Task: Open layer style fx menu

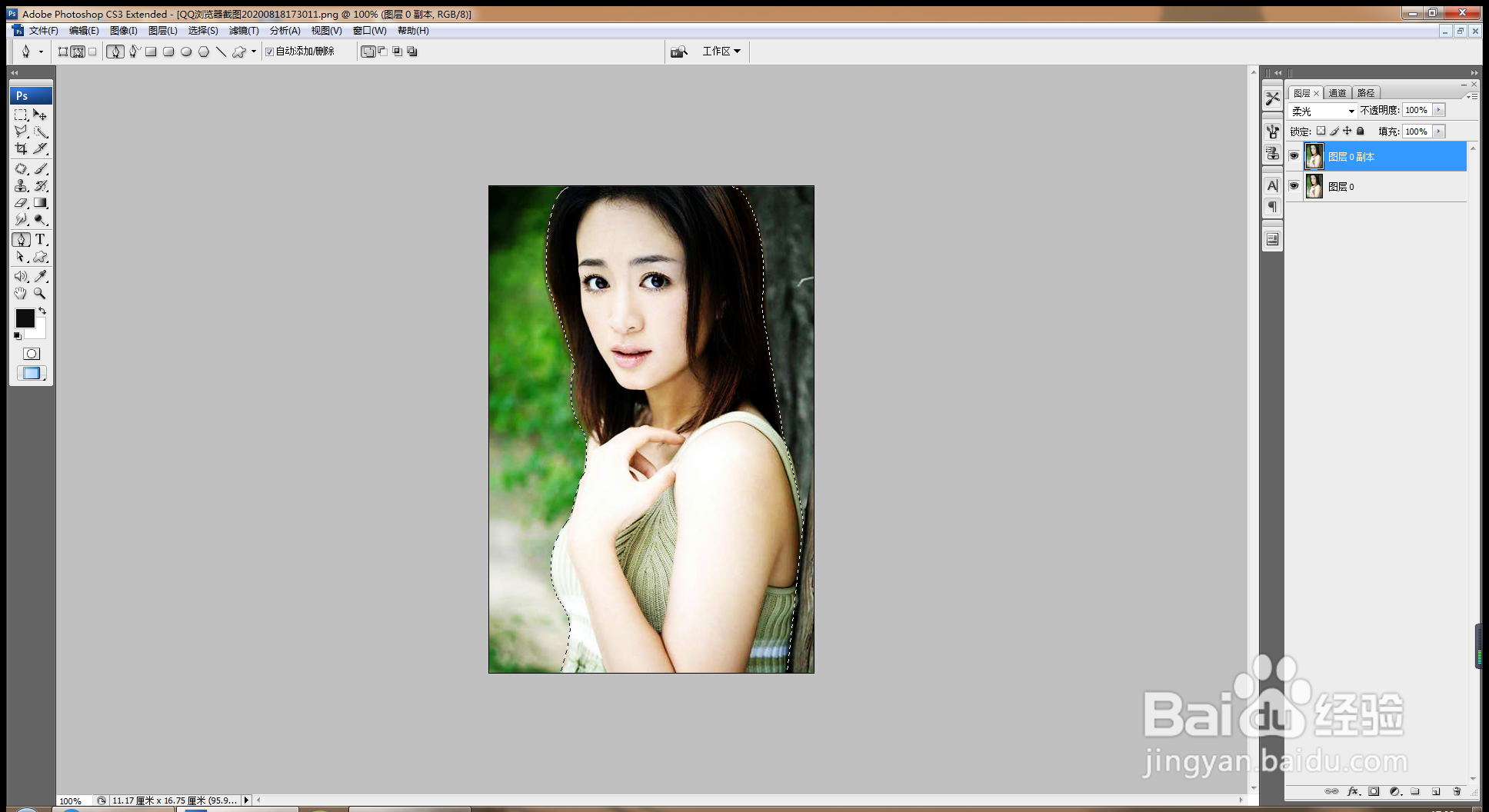Action: point(1353,791)
